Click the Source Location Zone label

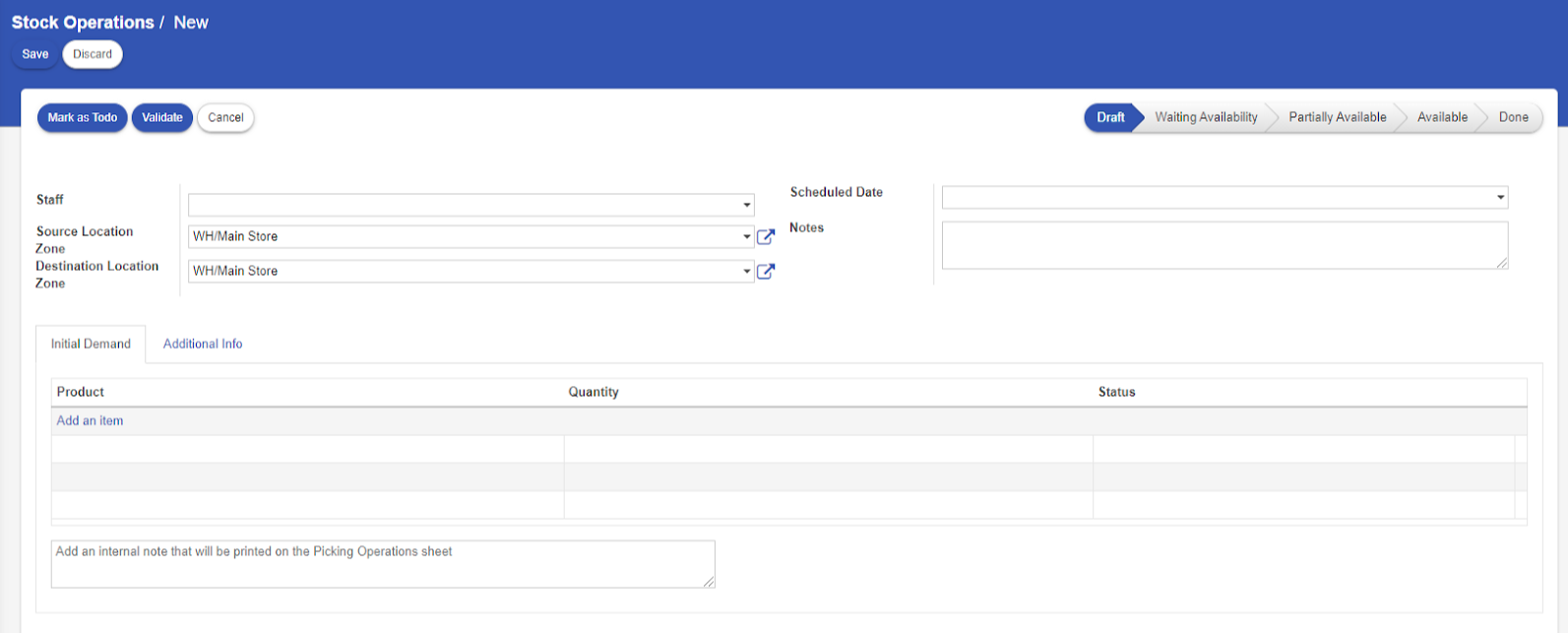click(x=85, y=240)
